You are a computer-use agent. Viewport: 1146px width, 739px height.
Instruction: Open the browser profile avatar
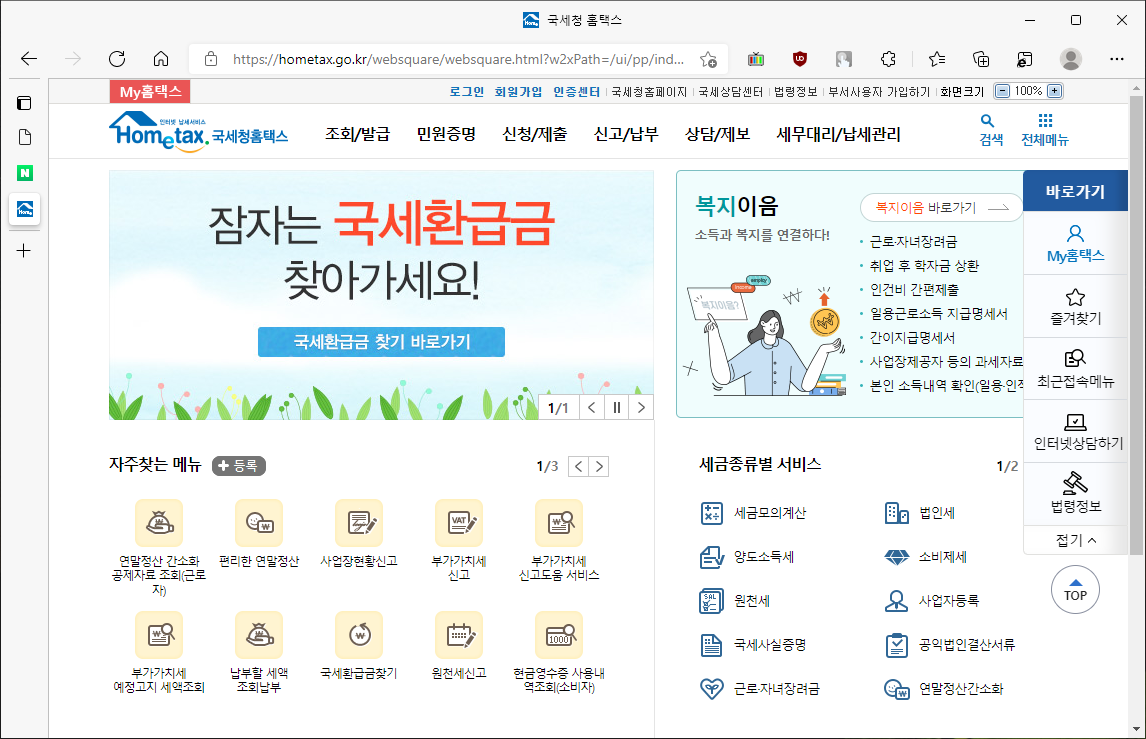(1071, 59)
